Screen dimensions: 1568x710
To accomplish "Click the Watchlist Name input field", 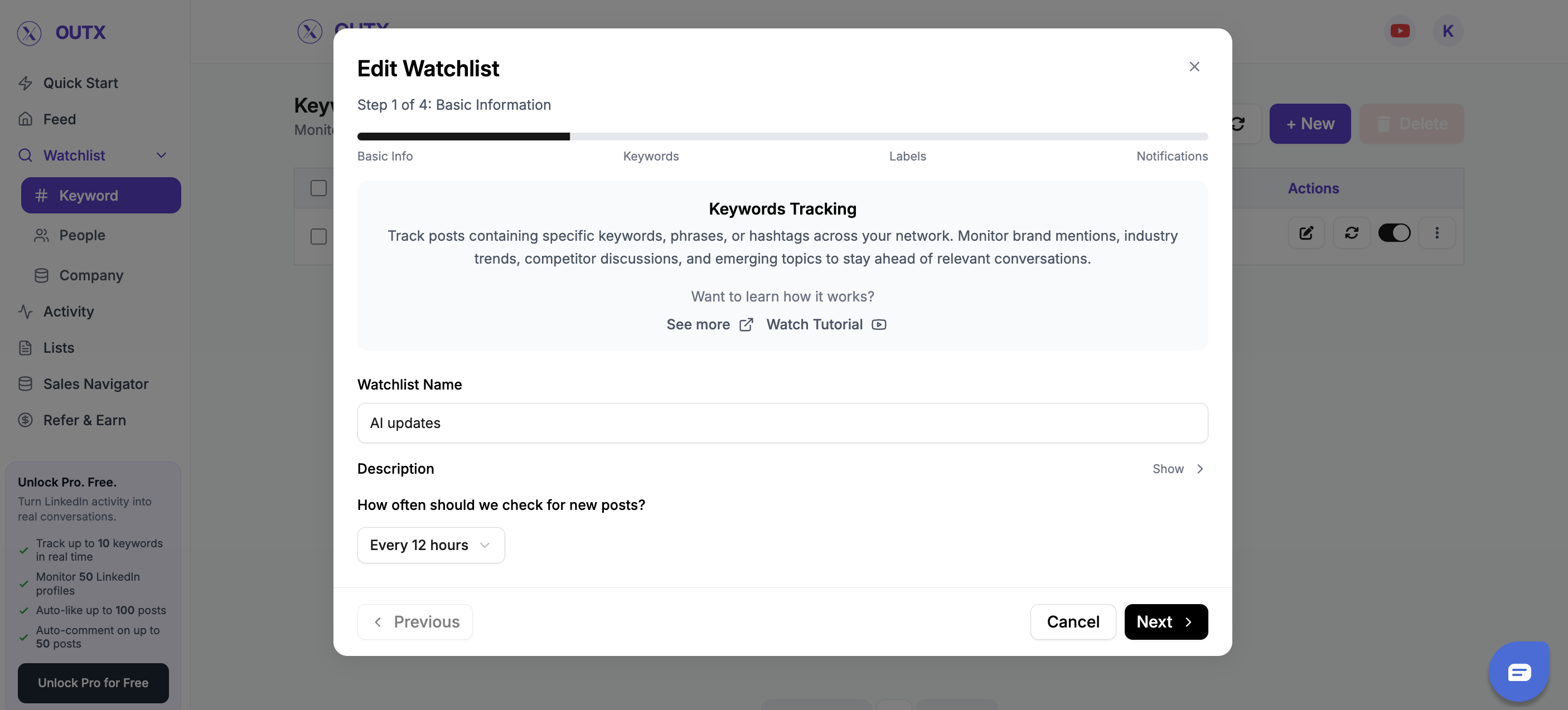I will point(782,423).
